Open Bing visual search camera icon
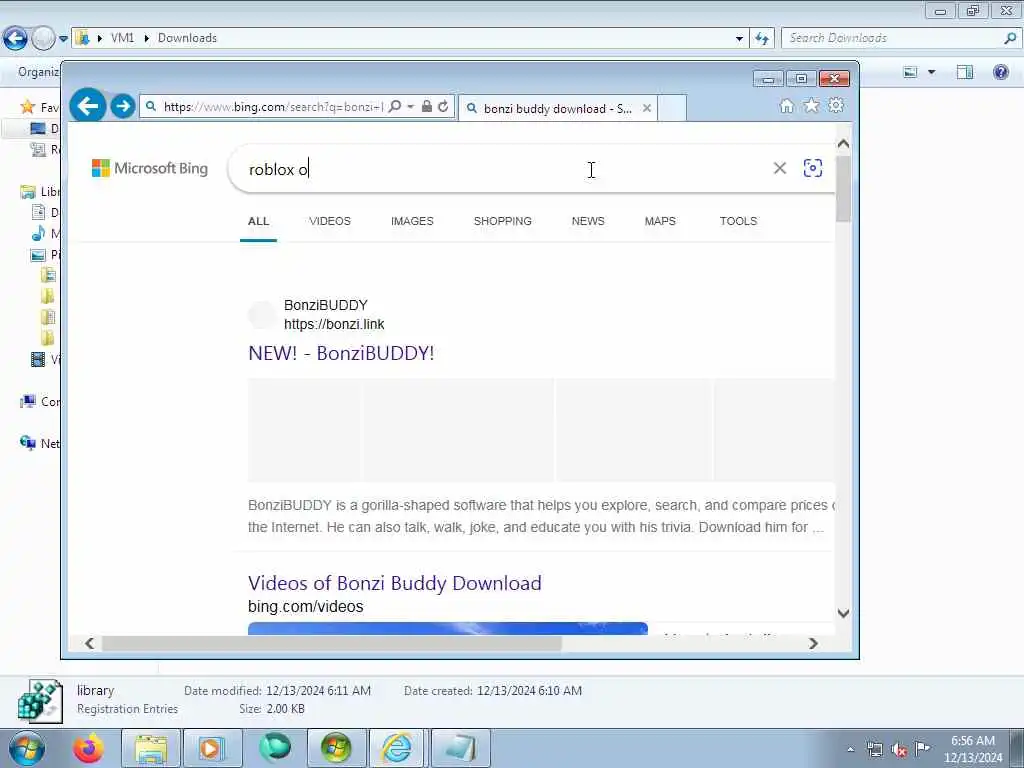1024x768 pixels. click(x=812, y=168)
